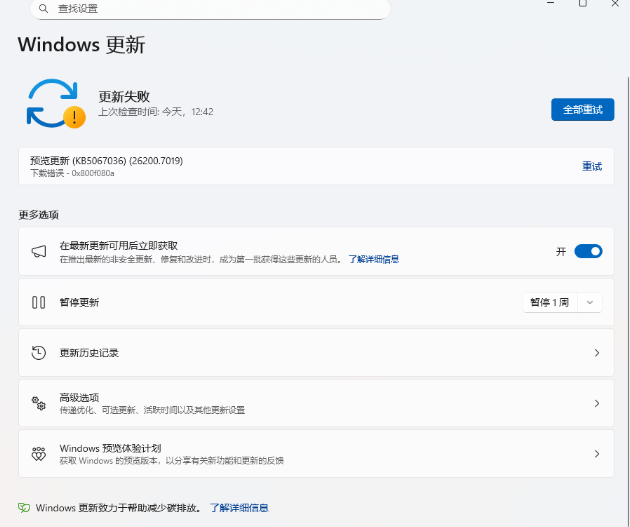The height and width of the screenshot is (527, 630).
Task: Click the pause updates icon
Action: (39, 302)
